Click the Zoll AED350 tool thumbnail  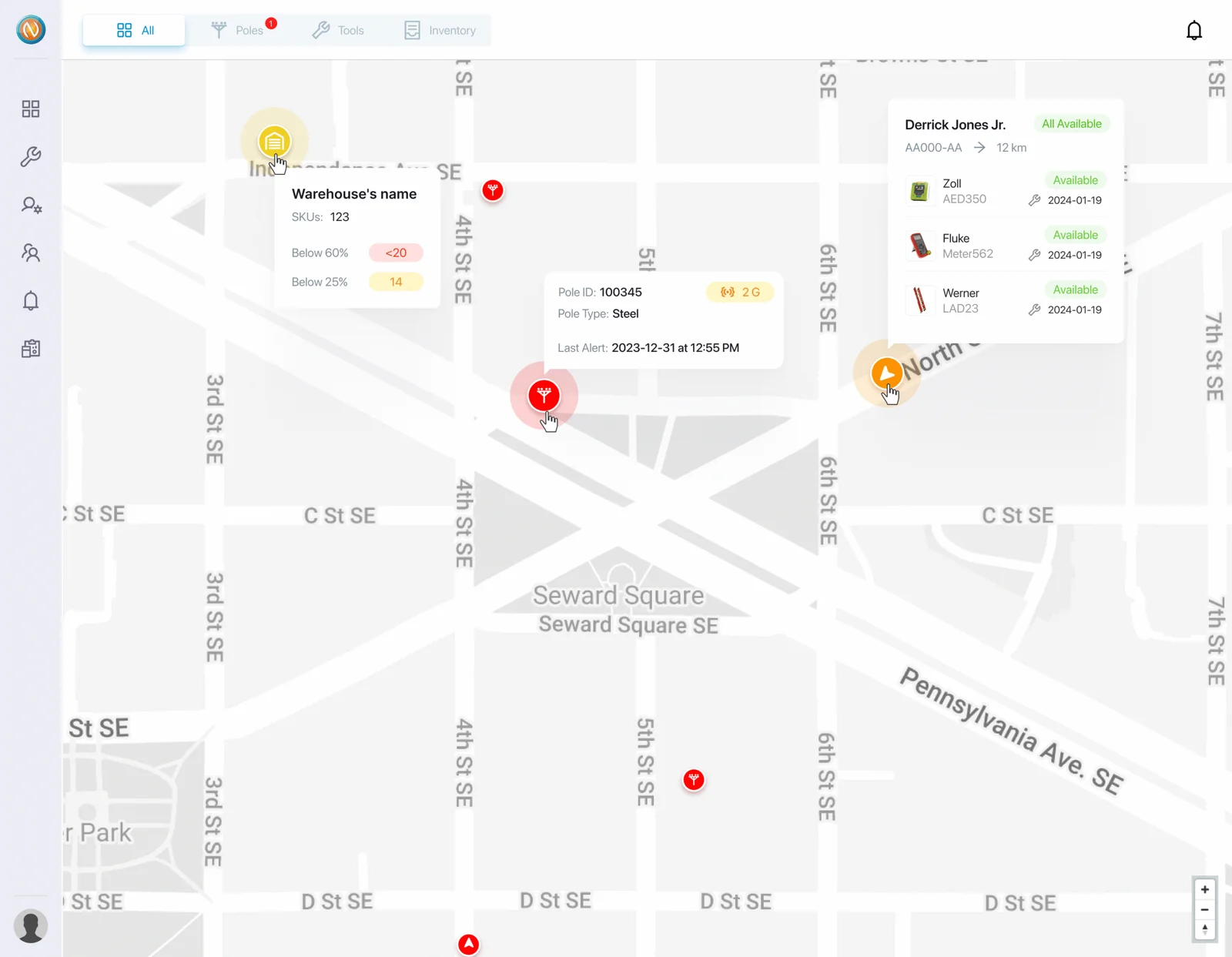coord(919,191)
